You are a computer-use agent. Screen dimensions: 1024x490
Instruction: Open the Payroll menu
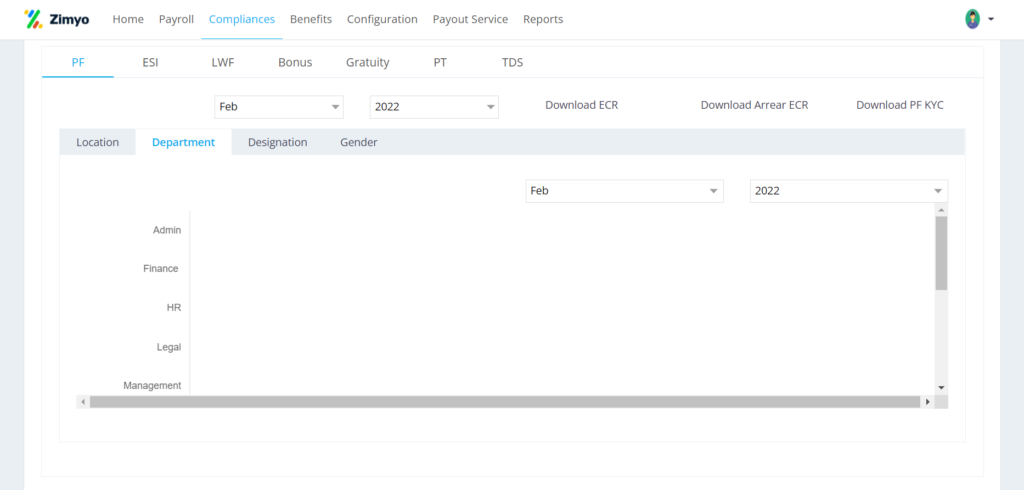(176, 19)
